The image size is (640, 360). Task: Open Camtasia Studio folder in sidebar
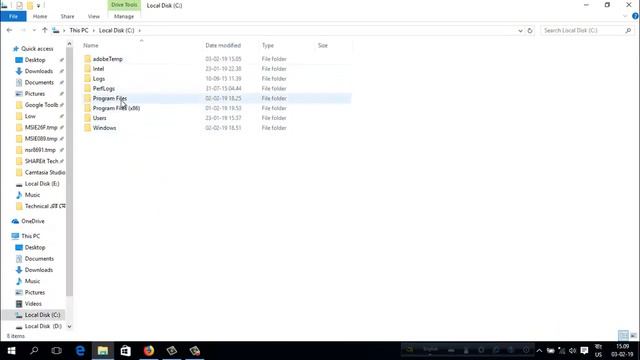pos(44,172)
